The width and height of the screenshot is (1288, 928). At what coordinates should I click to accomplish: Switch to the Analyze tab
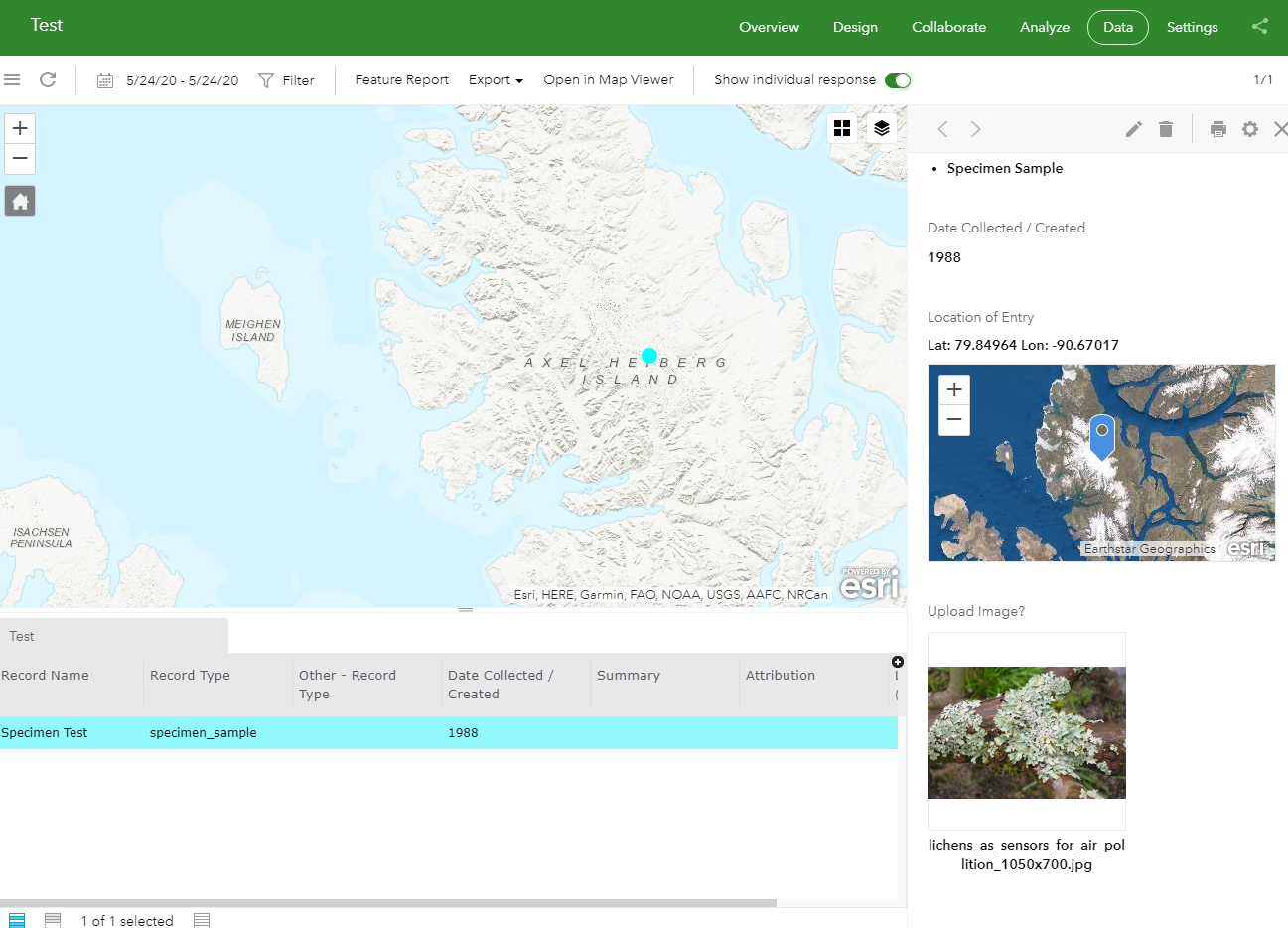pyautogui.click(x=1044, y=27)
